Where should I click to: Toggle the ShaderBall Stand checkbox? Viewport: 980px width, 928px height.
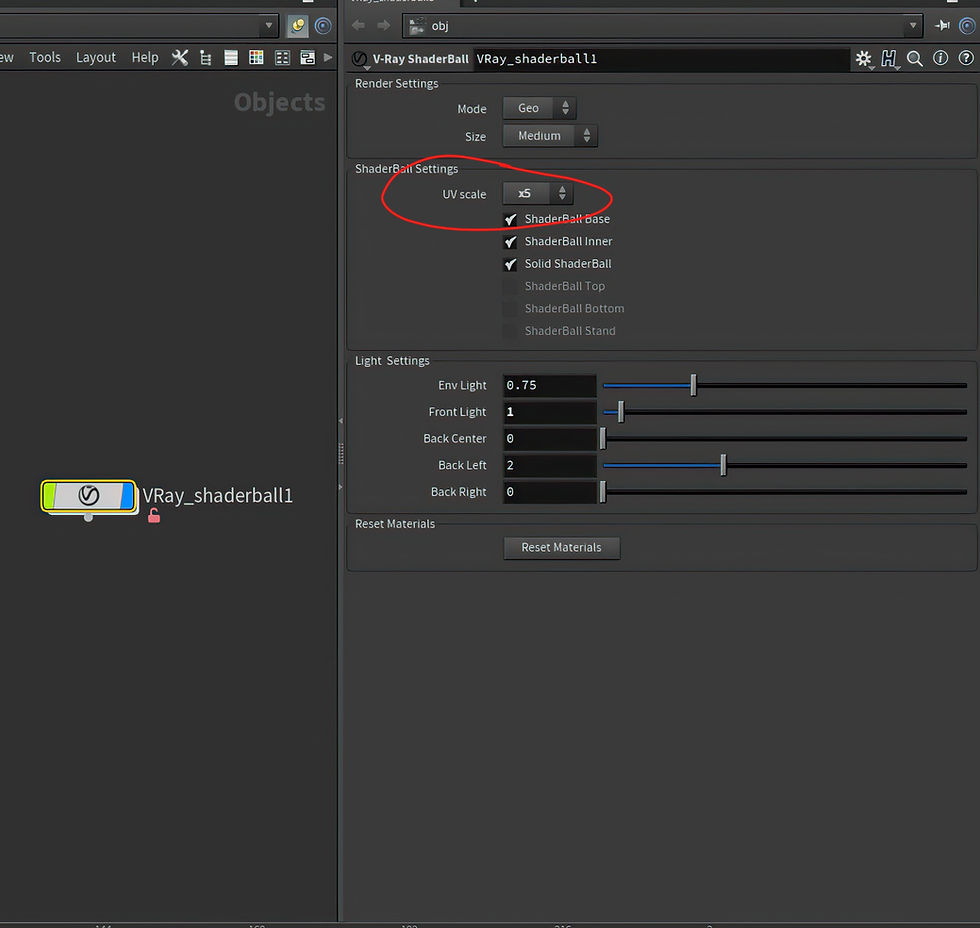pyautogui.click(x=511, y=331)
